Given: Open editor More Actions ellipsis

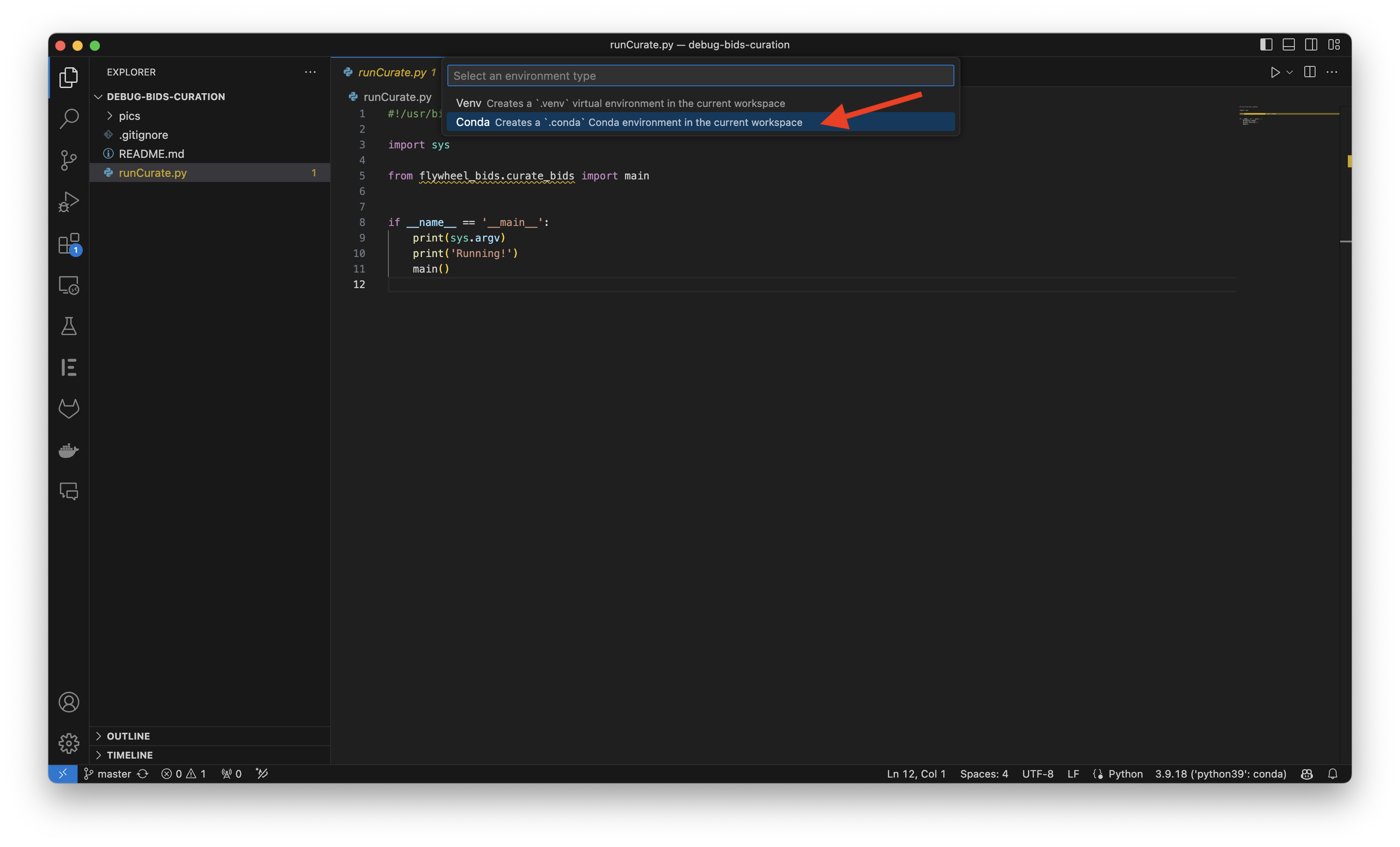Looking at the screenshot, I should [x=1332, y=72].
